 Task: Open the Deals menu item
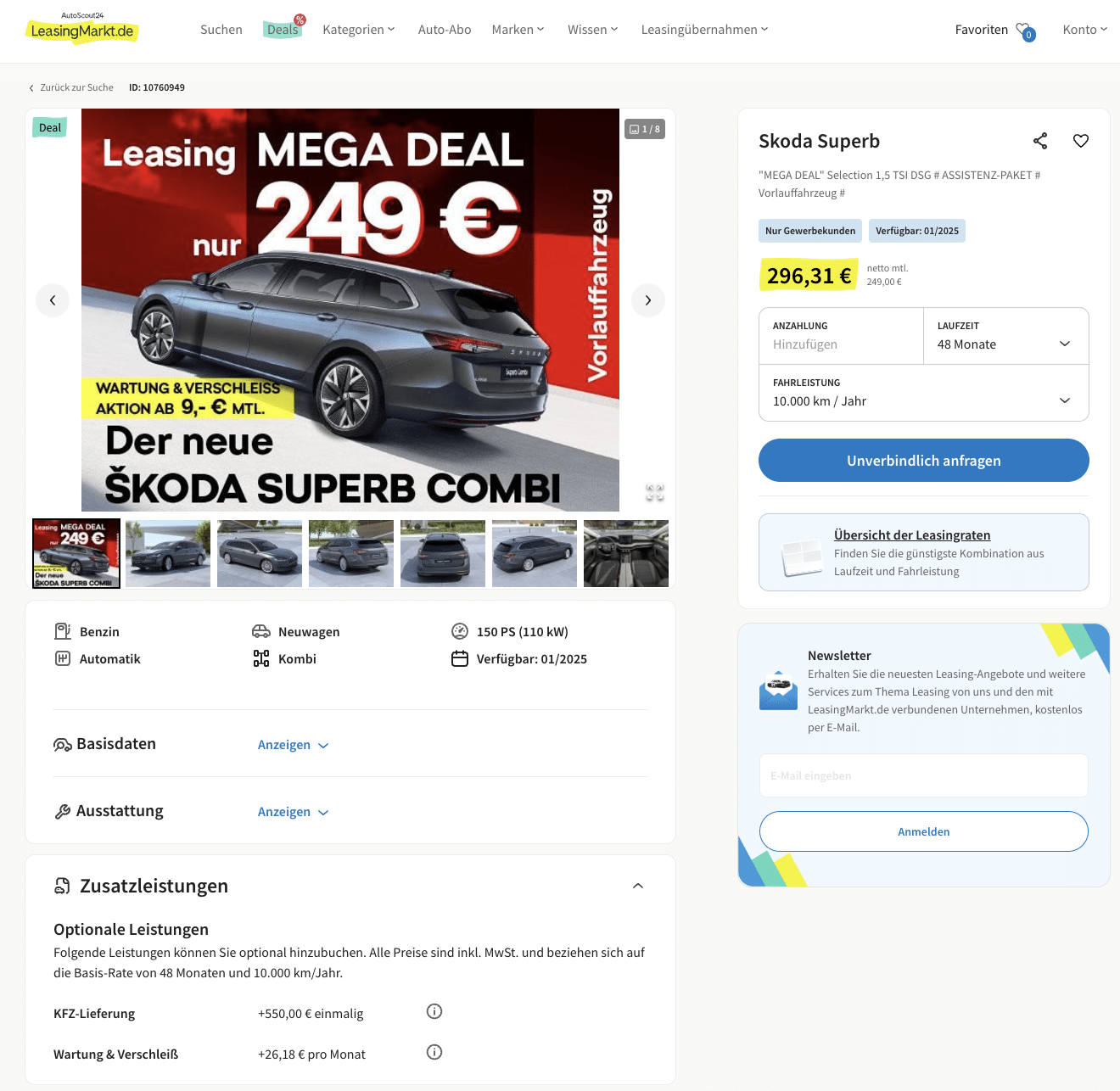click(x=283, y=29)
